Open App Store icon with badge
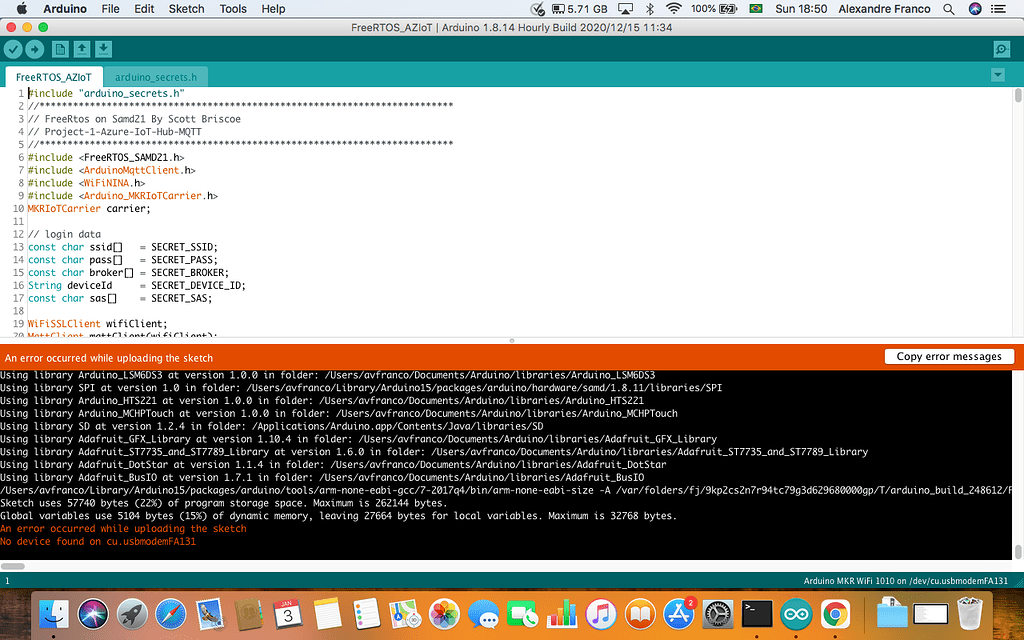The height and width of the screenshot is (640, 1024). tap(679, 614)
